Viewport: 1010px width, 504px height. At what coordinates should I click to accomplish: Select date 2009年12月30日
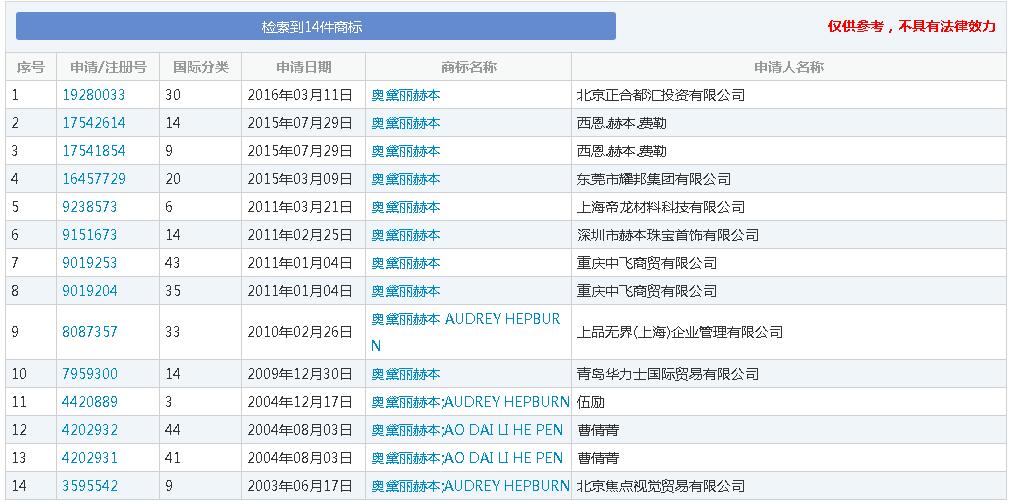300,374
